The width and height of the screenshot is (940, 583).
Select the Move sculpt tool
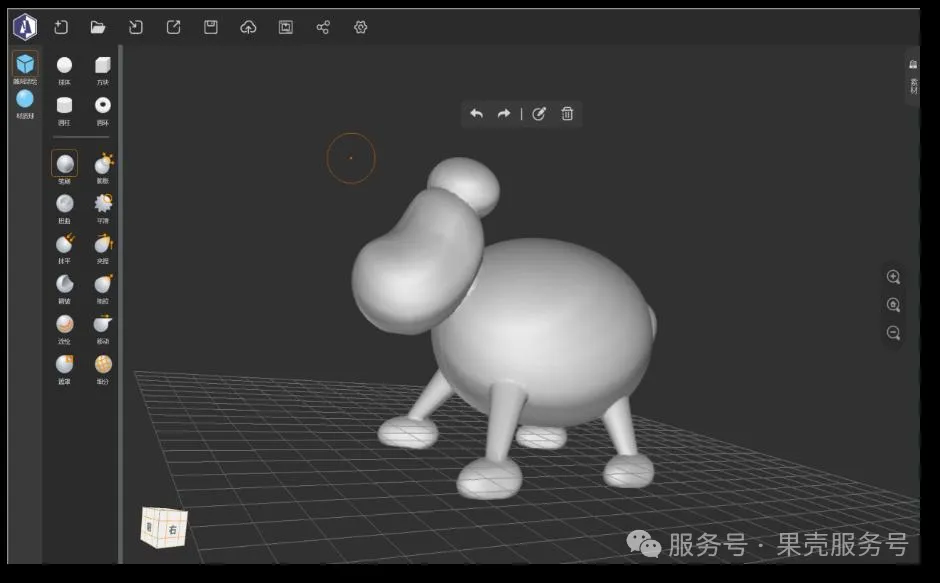click(103, 329)
